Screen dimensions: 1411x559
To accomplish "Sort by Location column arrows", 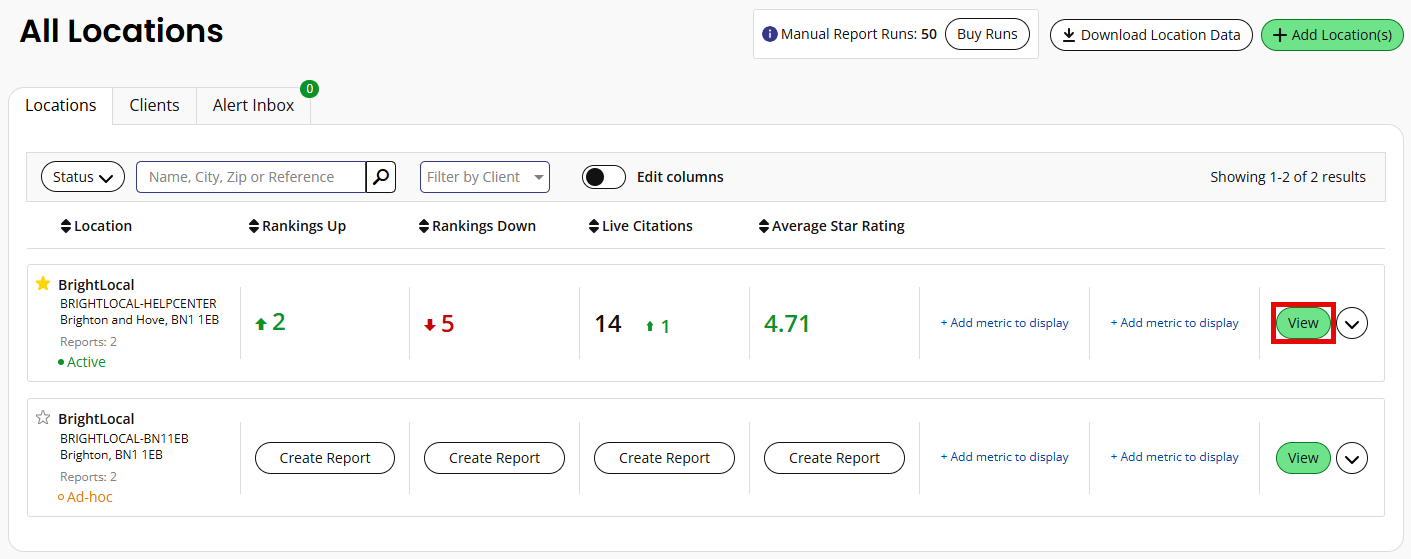I will [x=67, y=226].
